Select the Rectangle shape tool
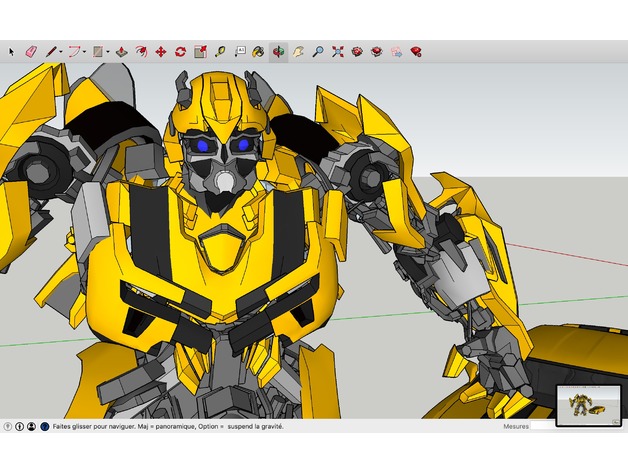This screenshot has height=472, width=628. (x=98, y=52)
